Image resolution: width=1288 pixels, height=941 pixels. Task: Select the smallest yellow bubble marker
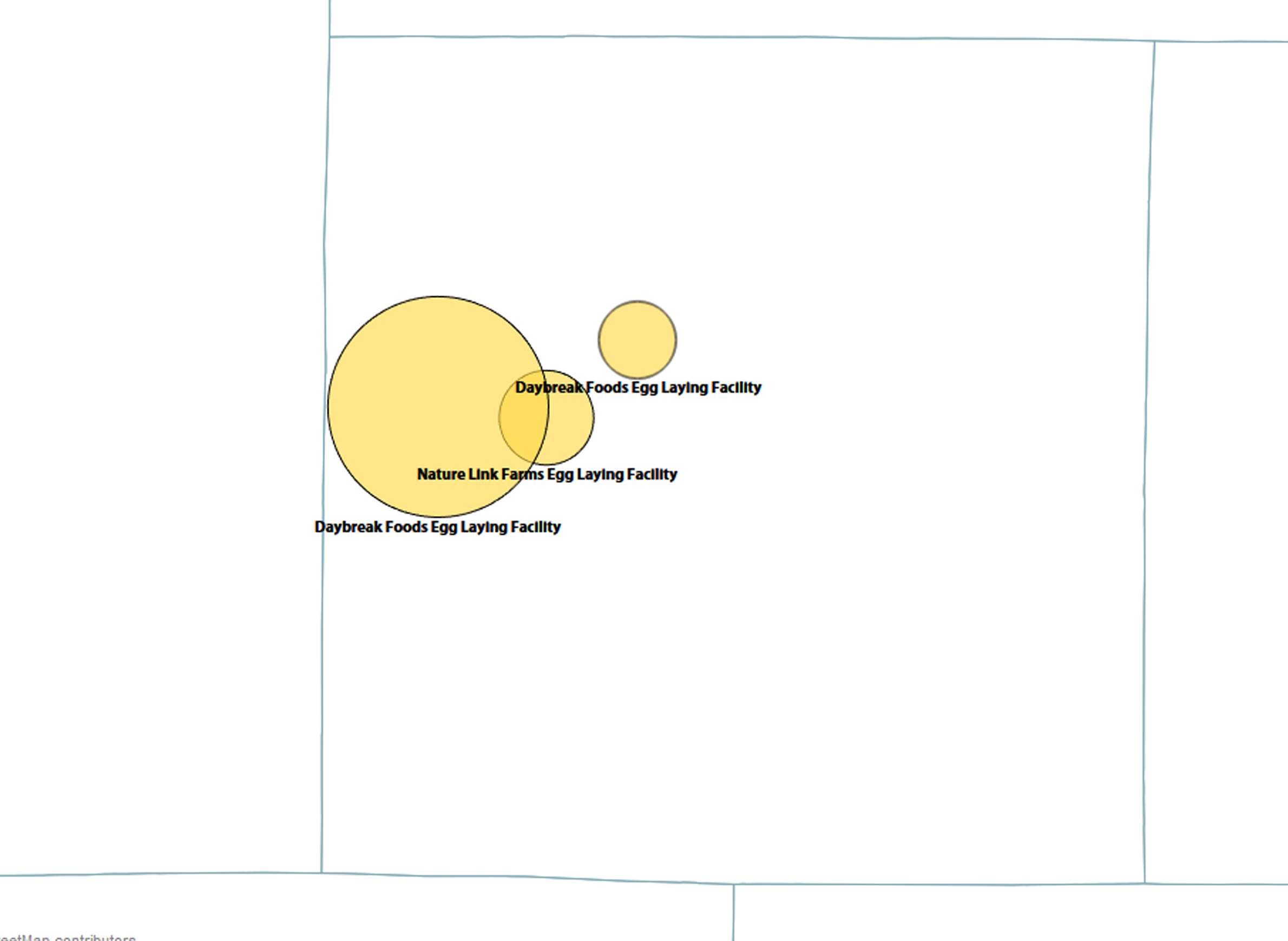coord(637,339)
